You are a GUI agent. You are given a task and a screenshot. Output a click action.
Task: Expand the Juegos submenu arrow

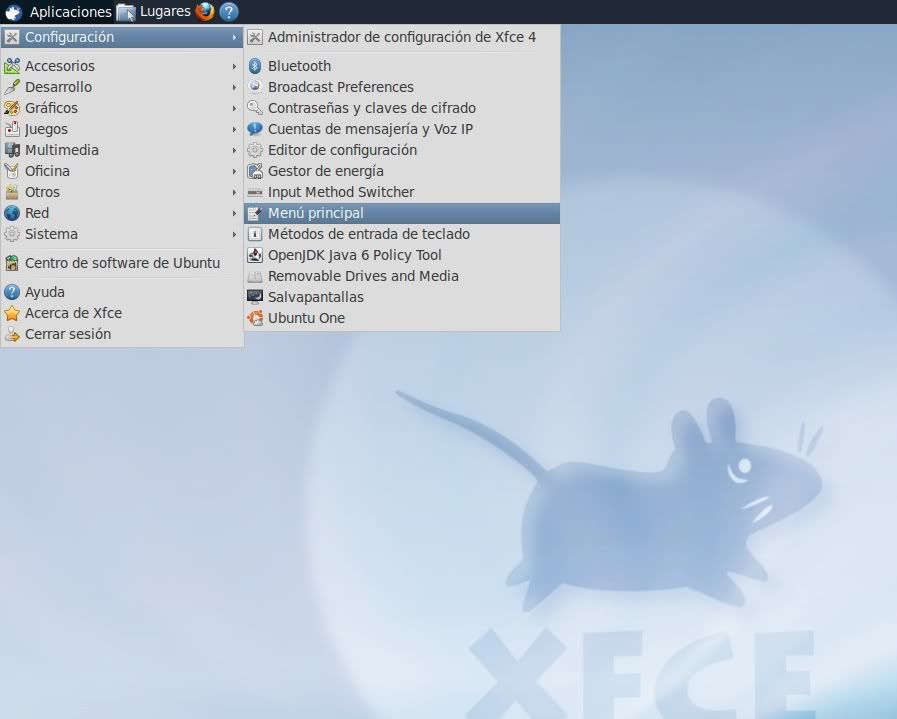(x=235, y=129)
